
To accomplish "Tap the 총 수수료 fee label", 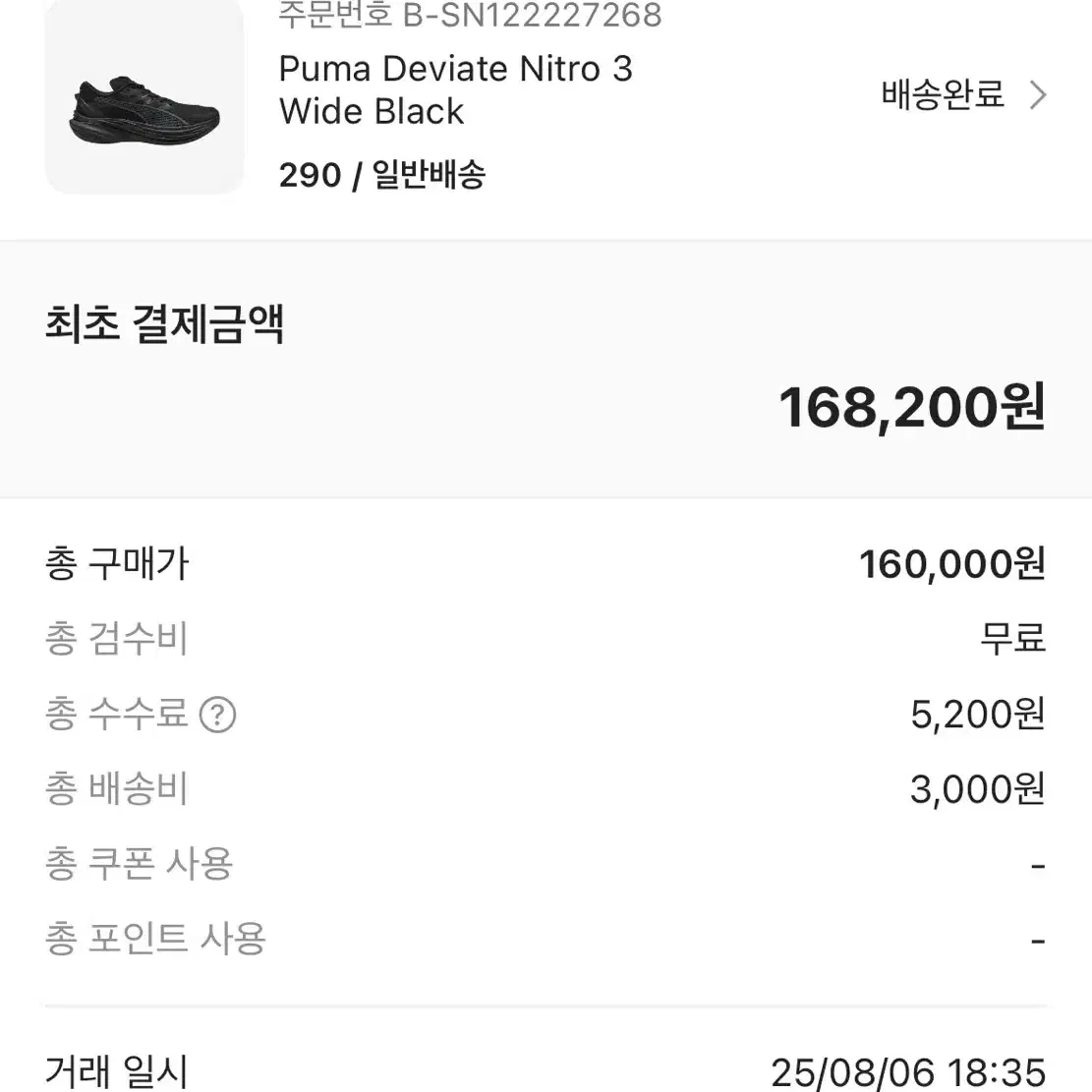I will (123, 716).
